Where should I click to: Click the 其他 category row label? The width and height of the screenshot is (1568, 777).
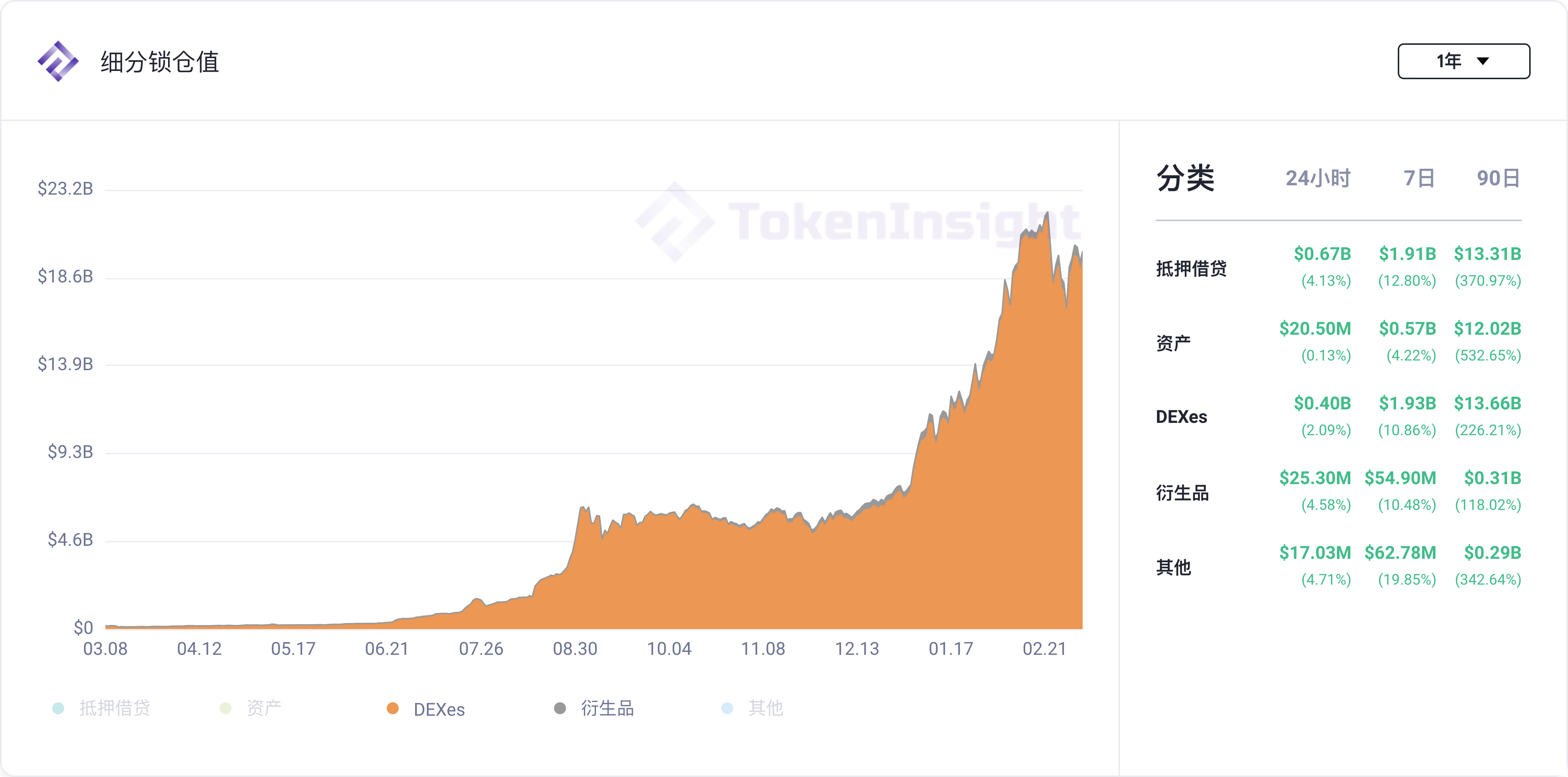(1173, 567)
